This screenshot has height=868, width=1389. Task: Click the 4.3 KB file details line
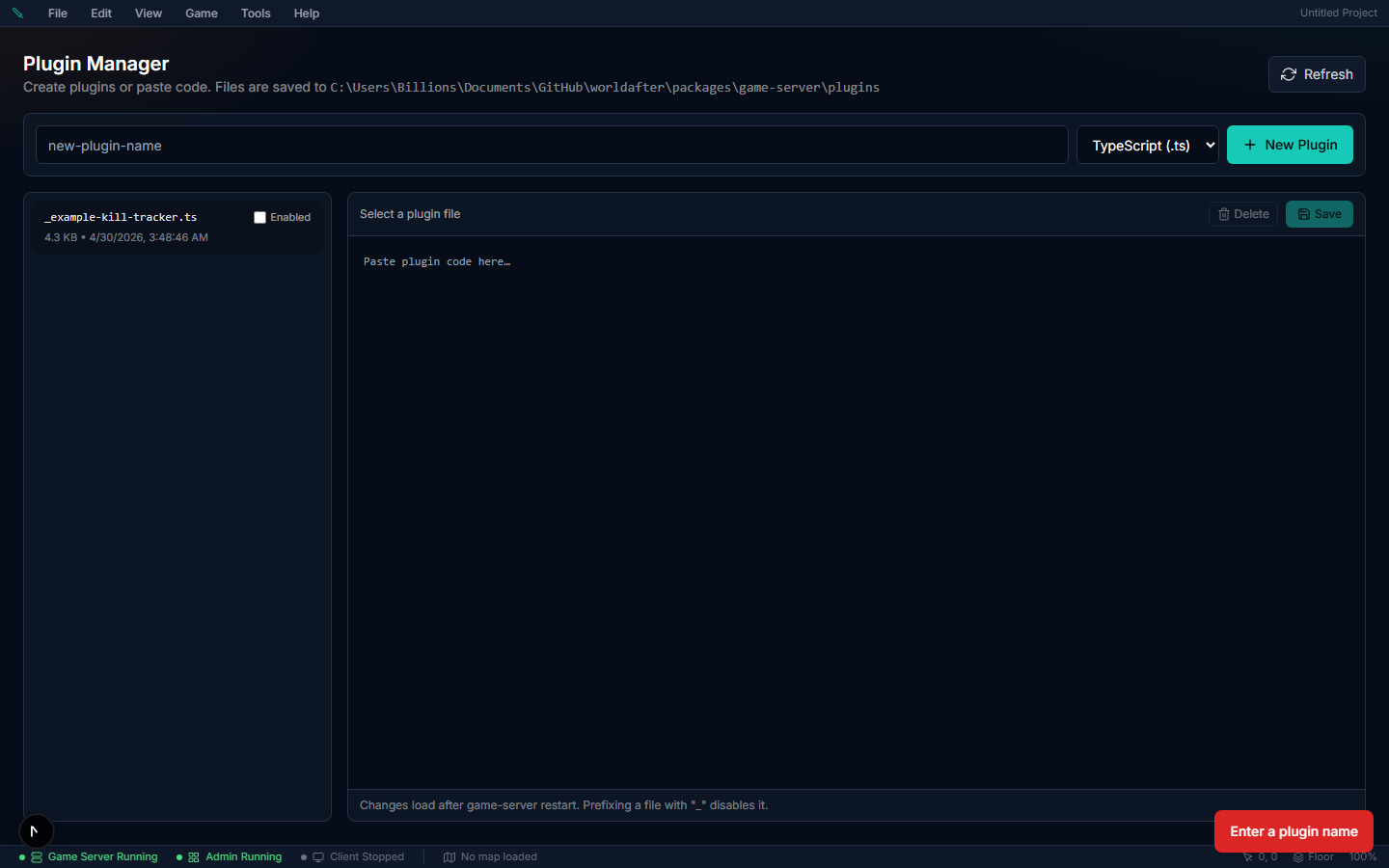pyautogui.click(x=126, y=237)
